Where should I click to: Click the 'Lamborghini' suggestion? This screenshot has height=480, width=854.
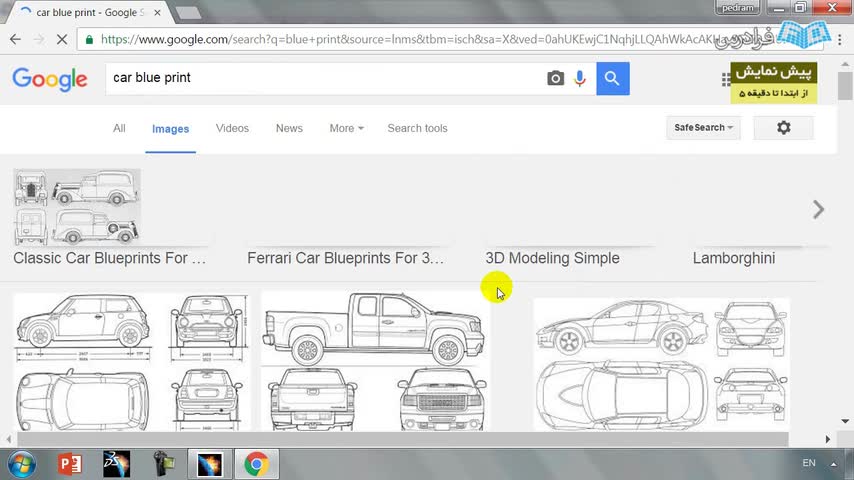pos(734,258)
